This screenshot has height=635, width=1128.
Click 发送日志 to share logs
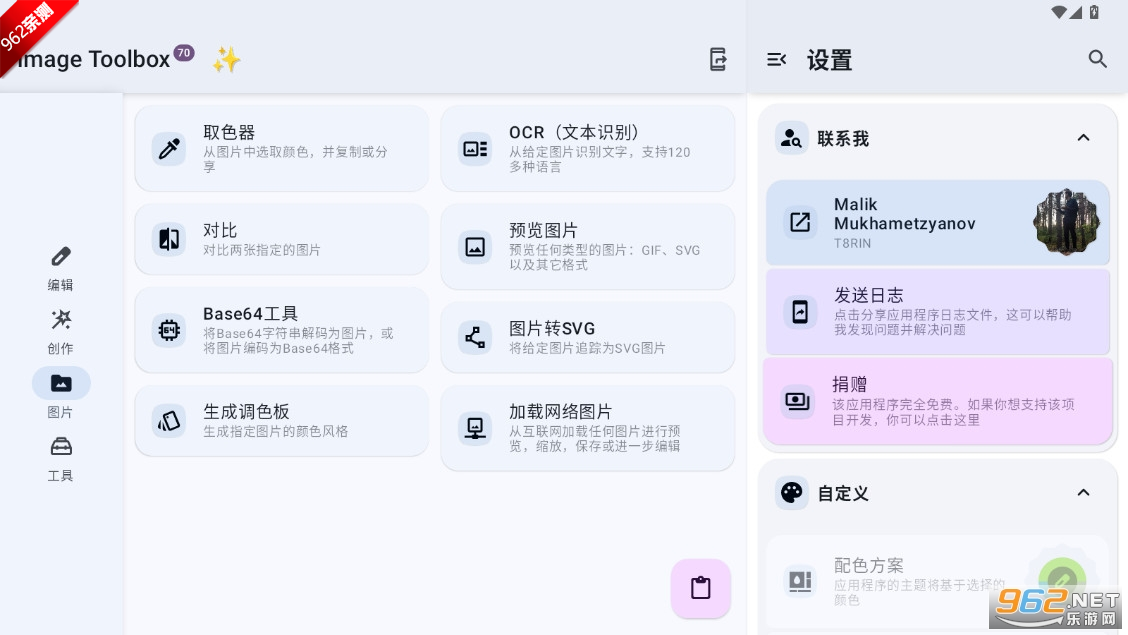[x=937, y=311]
